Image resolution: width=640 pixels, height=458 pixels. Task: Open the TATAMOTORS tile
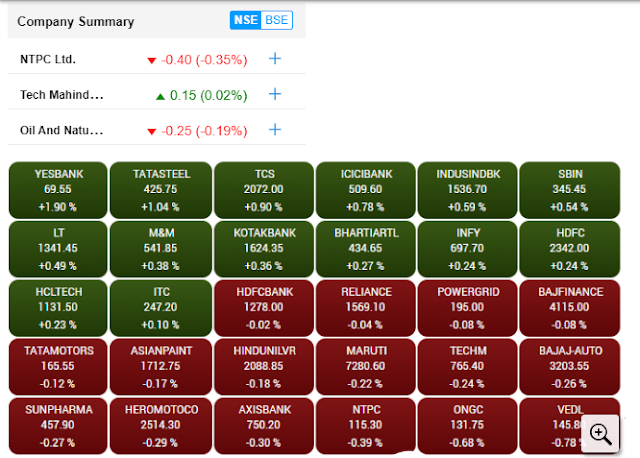[58, 367]
